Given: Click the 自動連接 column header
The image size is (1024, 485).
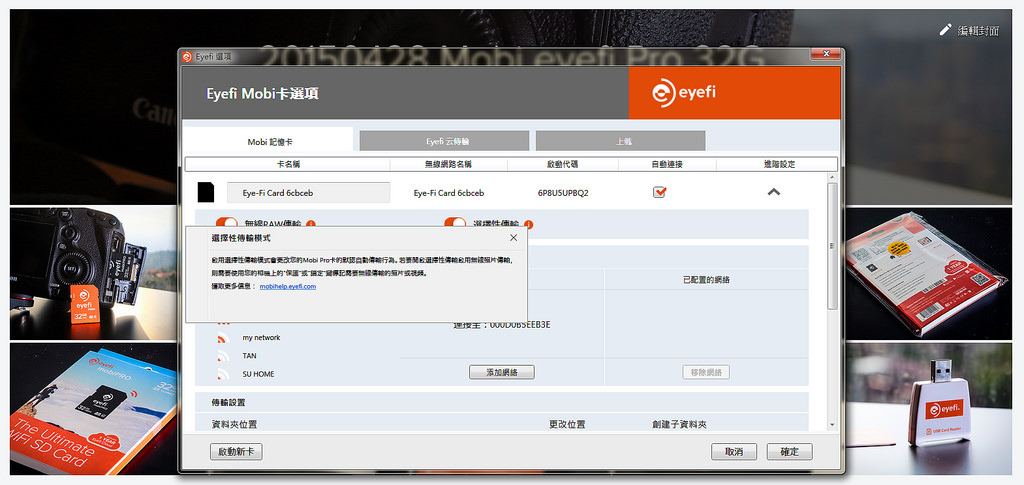Looking at the screenshot, I should (x=667, y=164).
